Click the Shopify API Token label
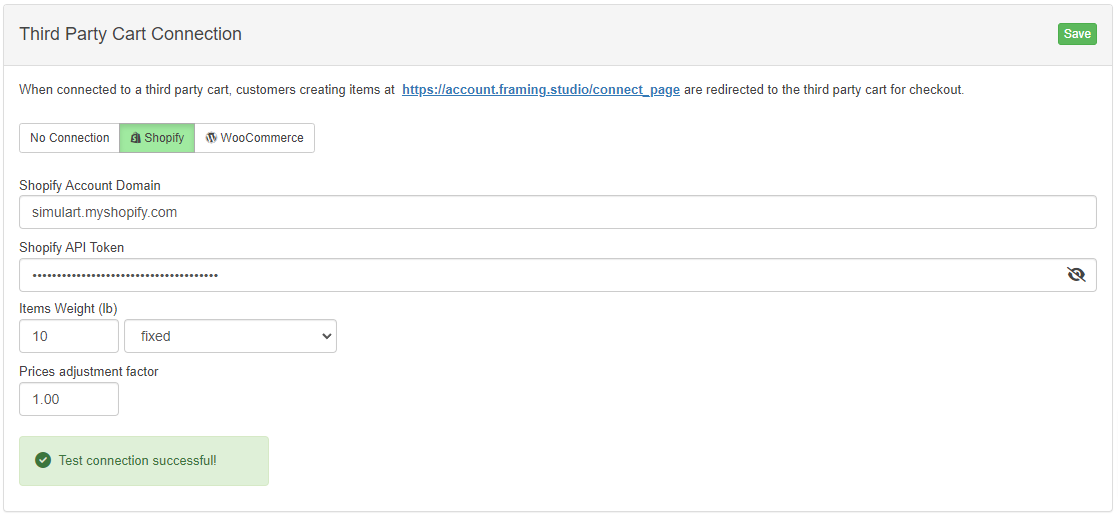This screenshot has width=1118, height=517. point(71,247)
